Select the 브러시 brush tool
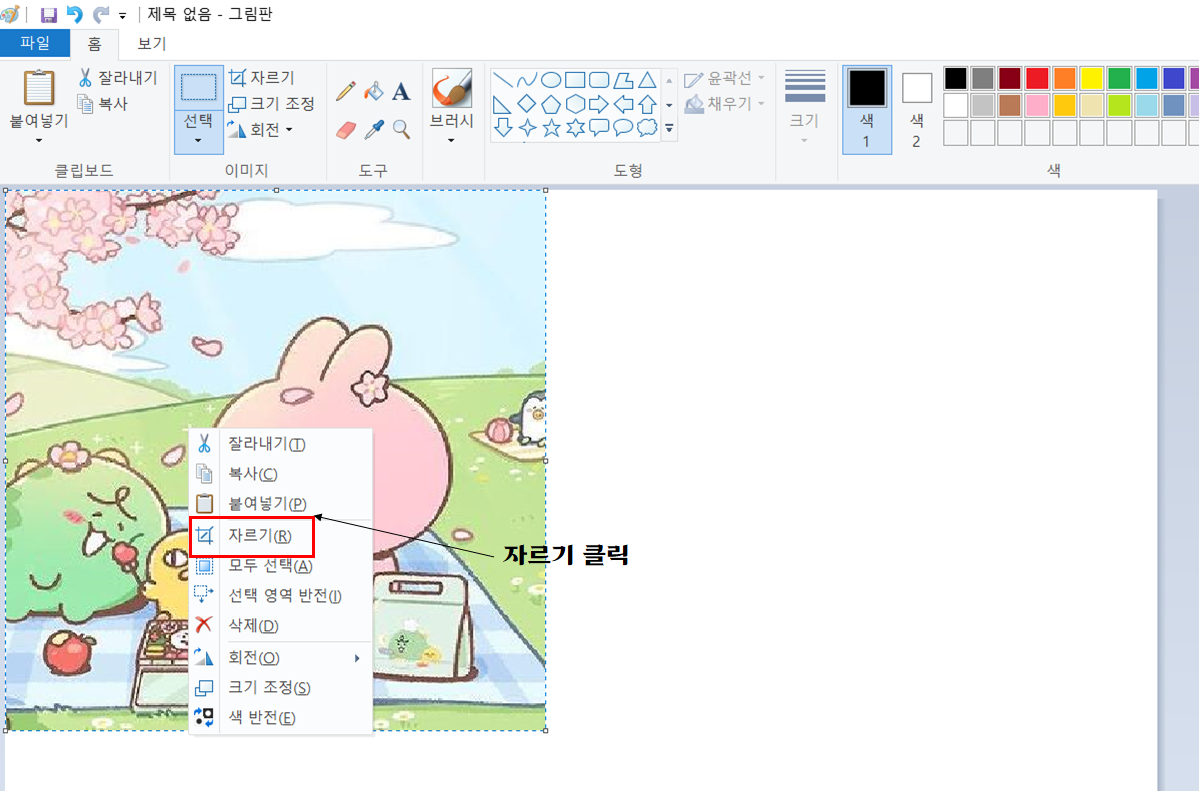The height and width of the screenshot is (791, 1199). pyautogui.click(x=452, y=87)
